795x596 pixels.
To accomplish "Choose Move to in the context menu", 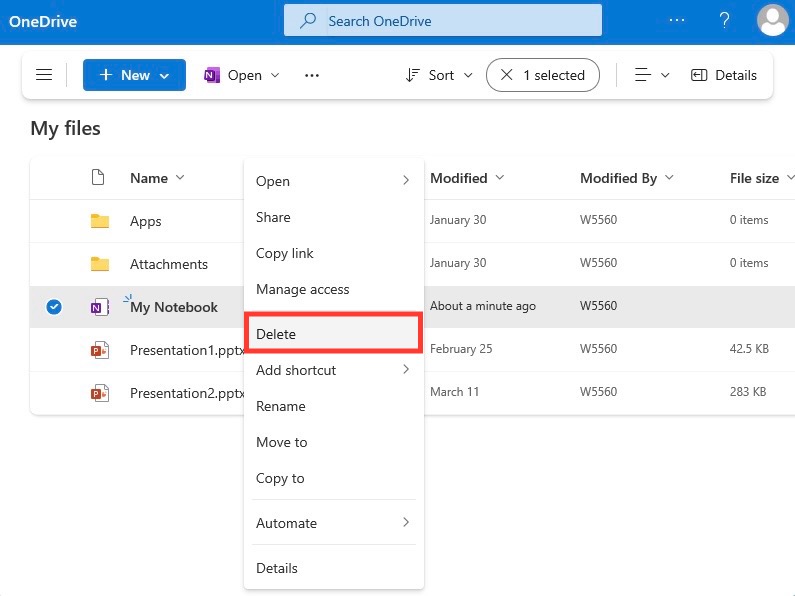I will coord(334,442).
